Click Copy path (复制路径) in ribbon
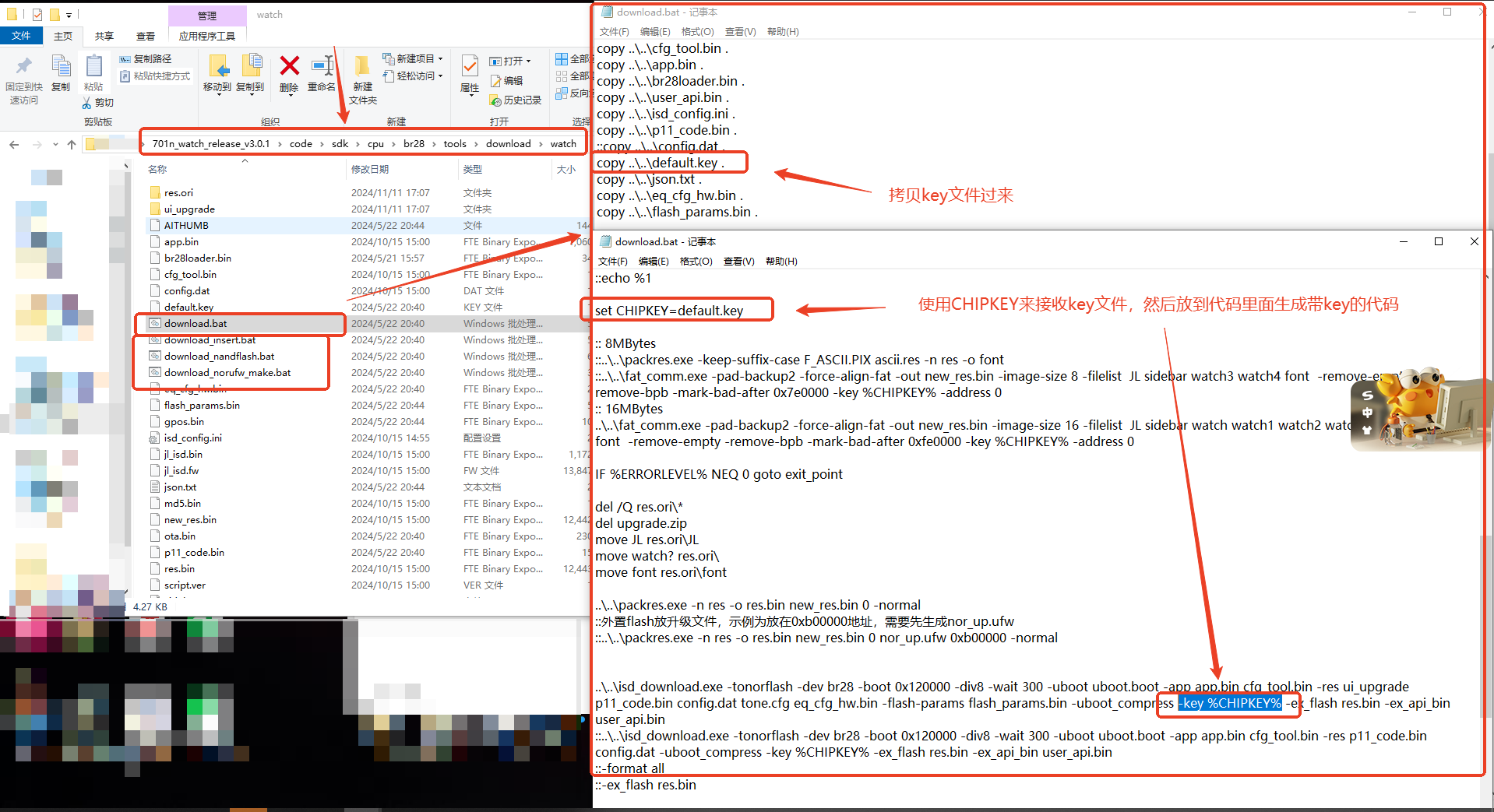 tap(146, 59)
